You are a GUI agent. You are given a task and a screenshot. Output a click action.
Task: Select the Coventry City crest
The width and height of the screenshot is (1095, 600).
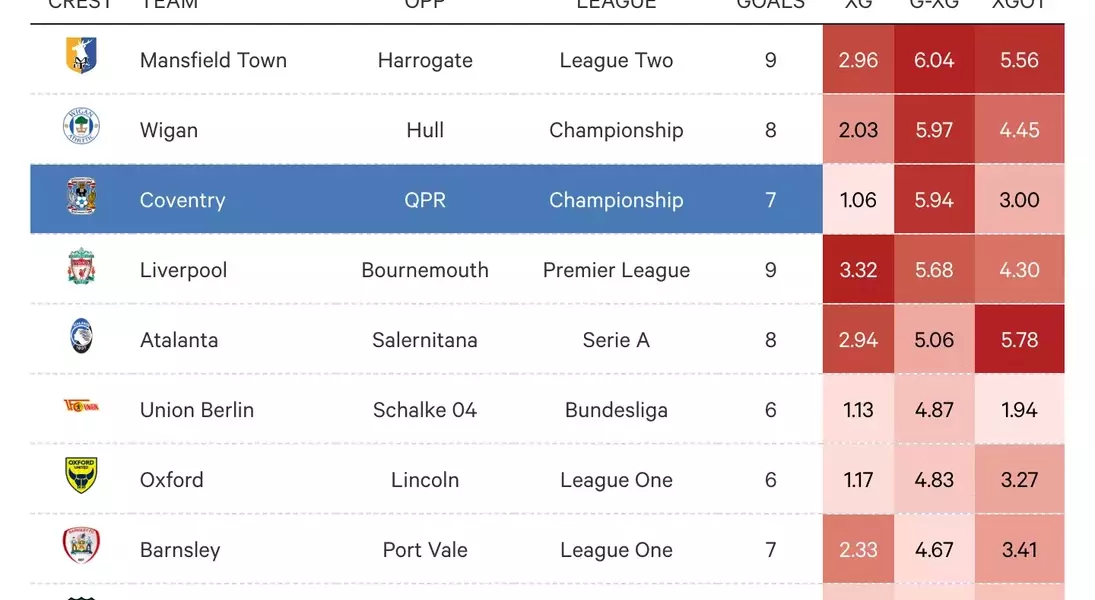(81, 197)
